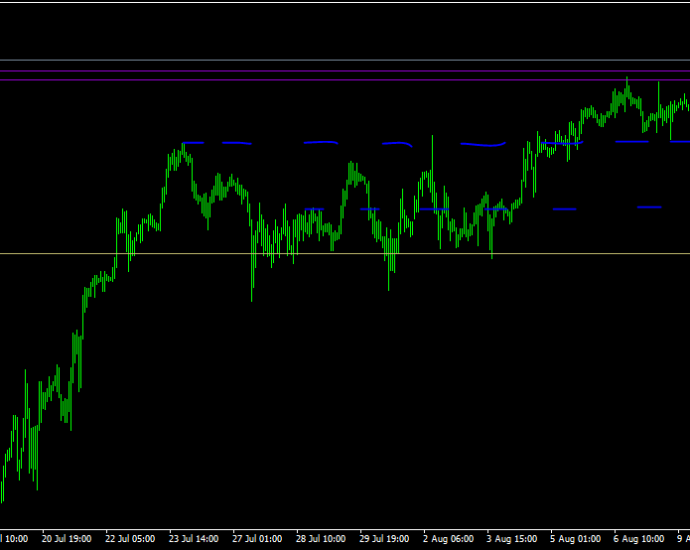Click the 6 Aug 10:00 time label

click(x=639, y=539)
